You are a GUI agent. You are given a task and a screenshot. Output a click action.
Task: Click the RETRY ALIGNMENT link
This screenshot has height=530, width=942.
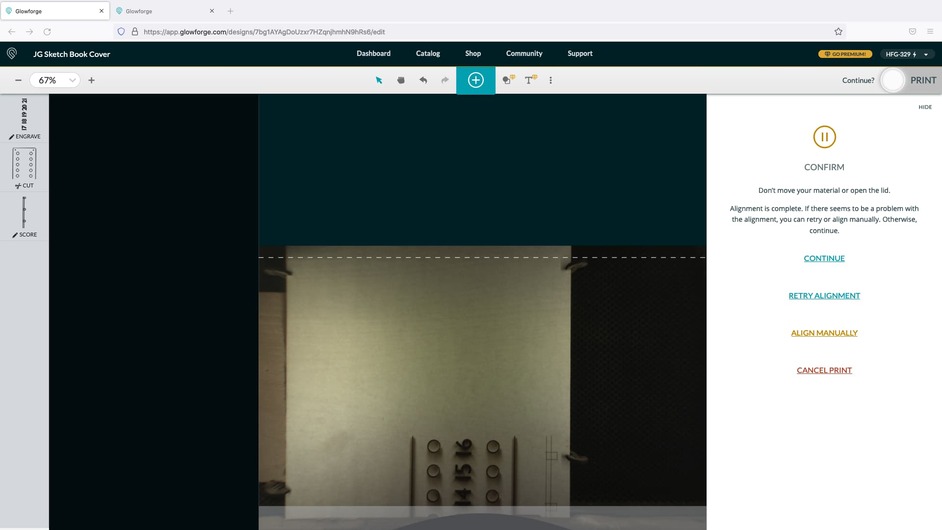click(x=824, y=296)
